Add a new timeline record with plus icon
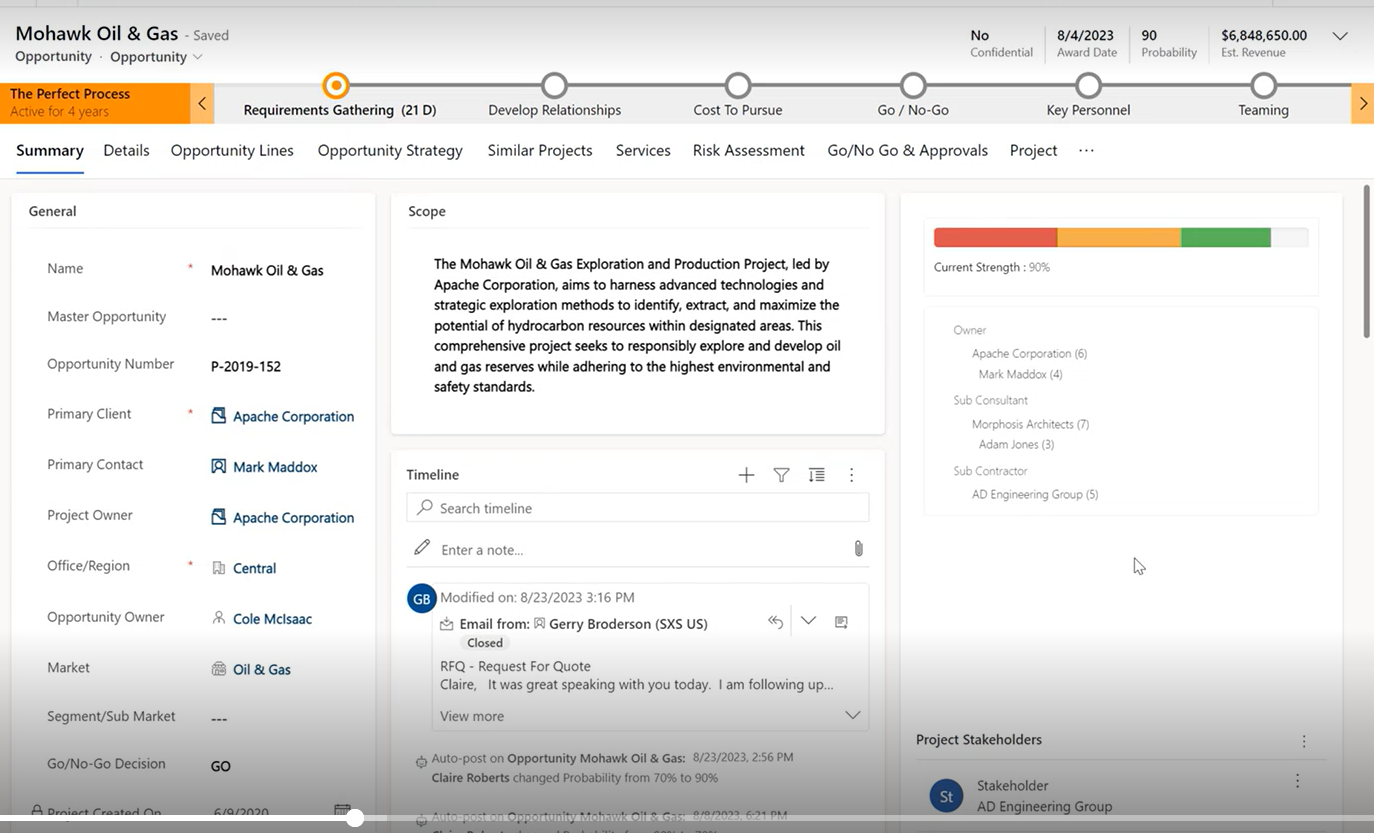Image resolution: width=1374 pixels, height=833 pixels. pos(746,475)
